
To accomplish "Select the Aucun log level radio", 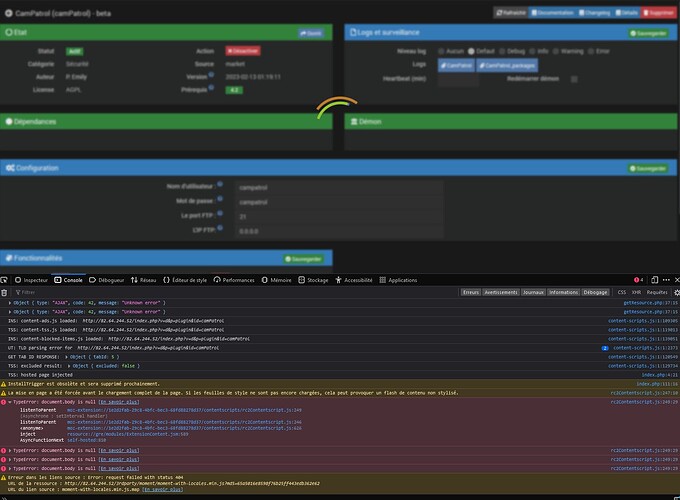I will 441,51.
